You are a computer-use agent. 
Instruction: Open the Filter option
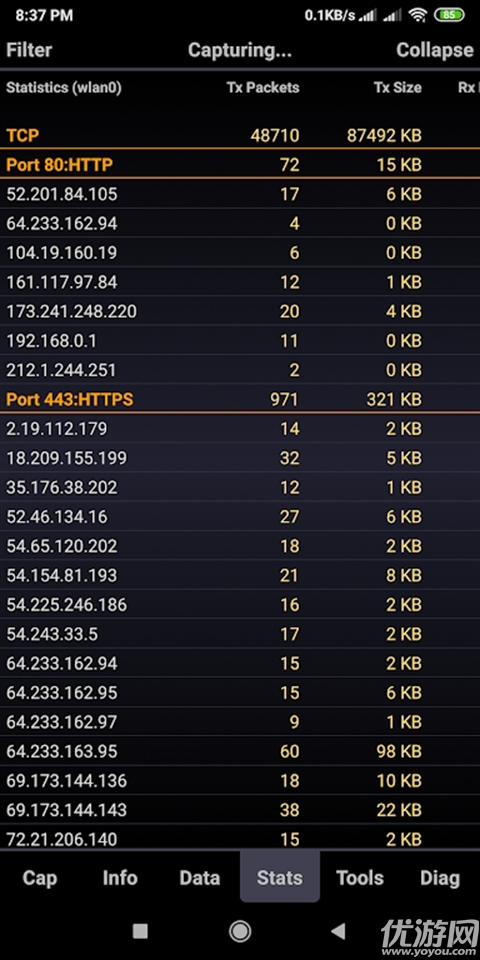coord(29,50)
